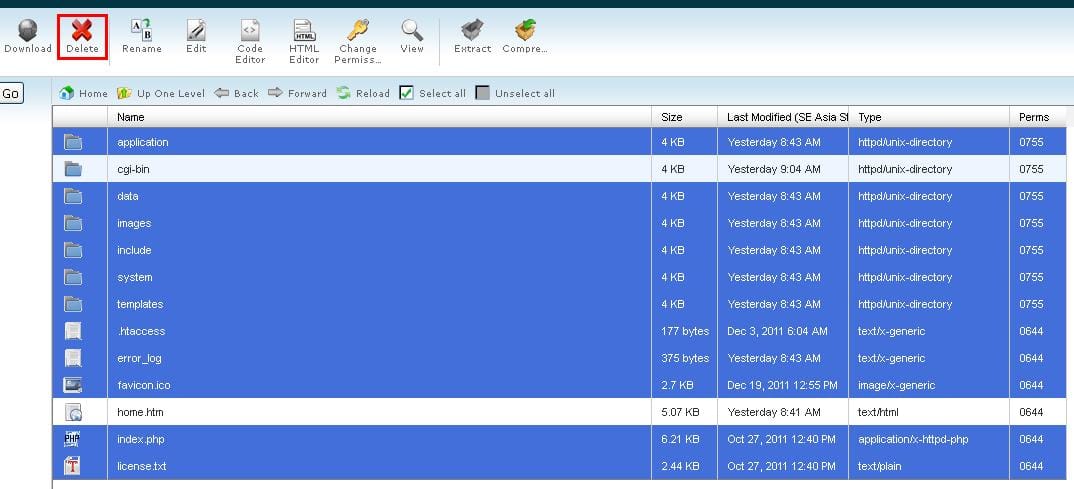1074x489 pixels.
Task: Click the Extract archive icon
Action: tap(473, 30)
